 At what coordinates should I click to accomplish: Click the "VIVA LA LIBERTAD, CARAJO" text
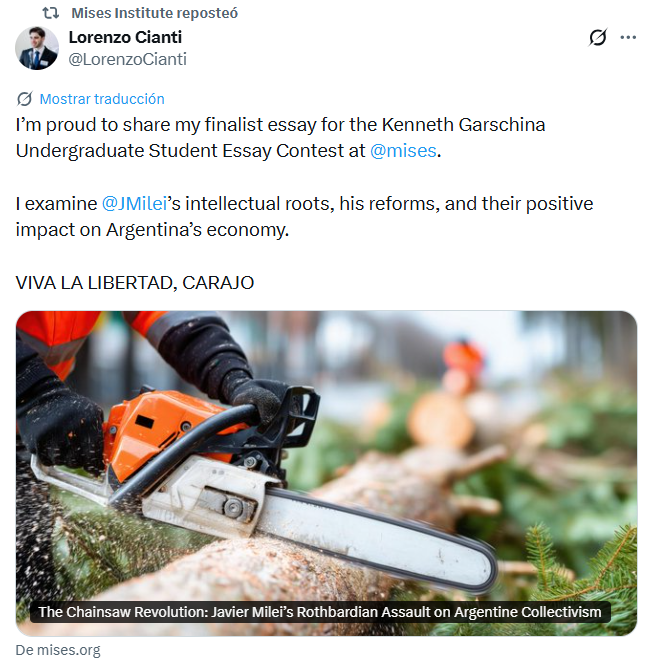click(x=135, y=282)
